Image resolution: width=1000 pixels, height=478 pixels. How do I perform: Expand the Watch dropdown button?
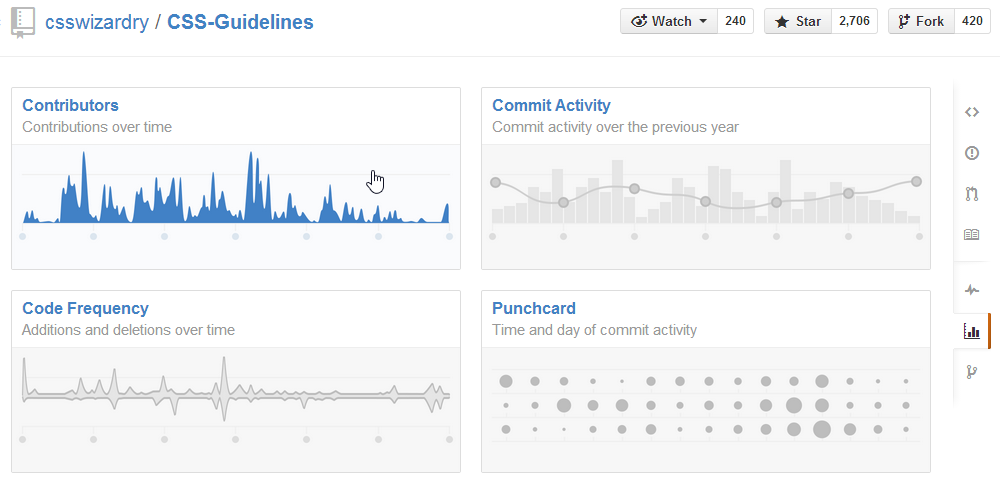point(668,21)
